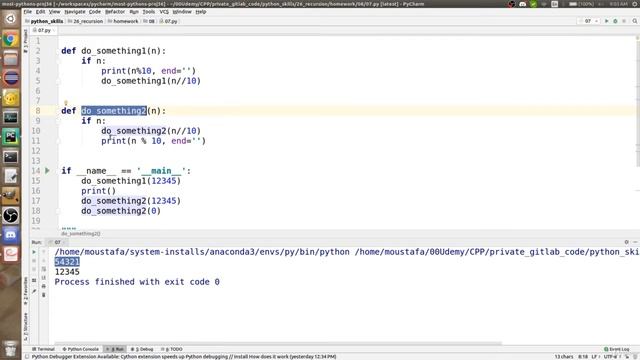
Task: Click the UTF-8 encoding status entry
Action: [x=611, y=357]
